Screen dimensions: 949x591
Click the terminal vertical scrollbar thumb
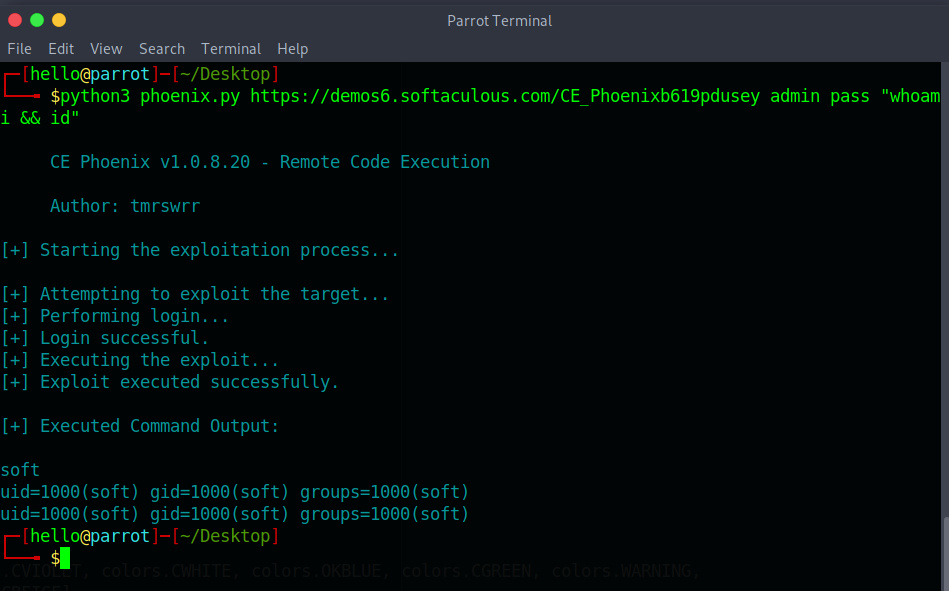[945, 553]
